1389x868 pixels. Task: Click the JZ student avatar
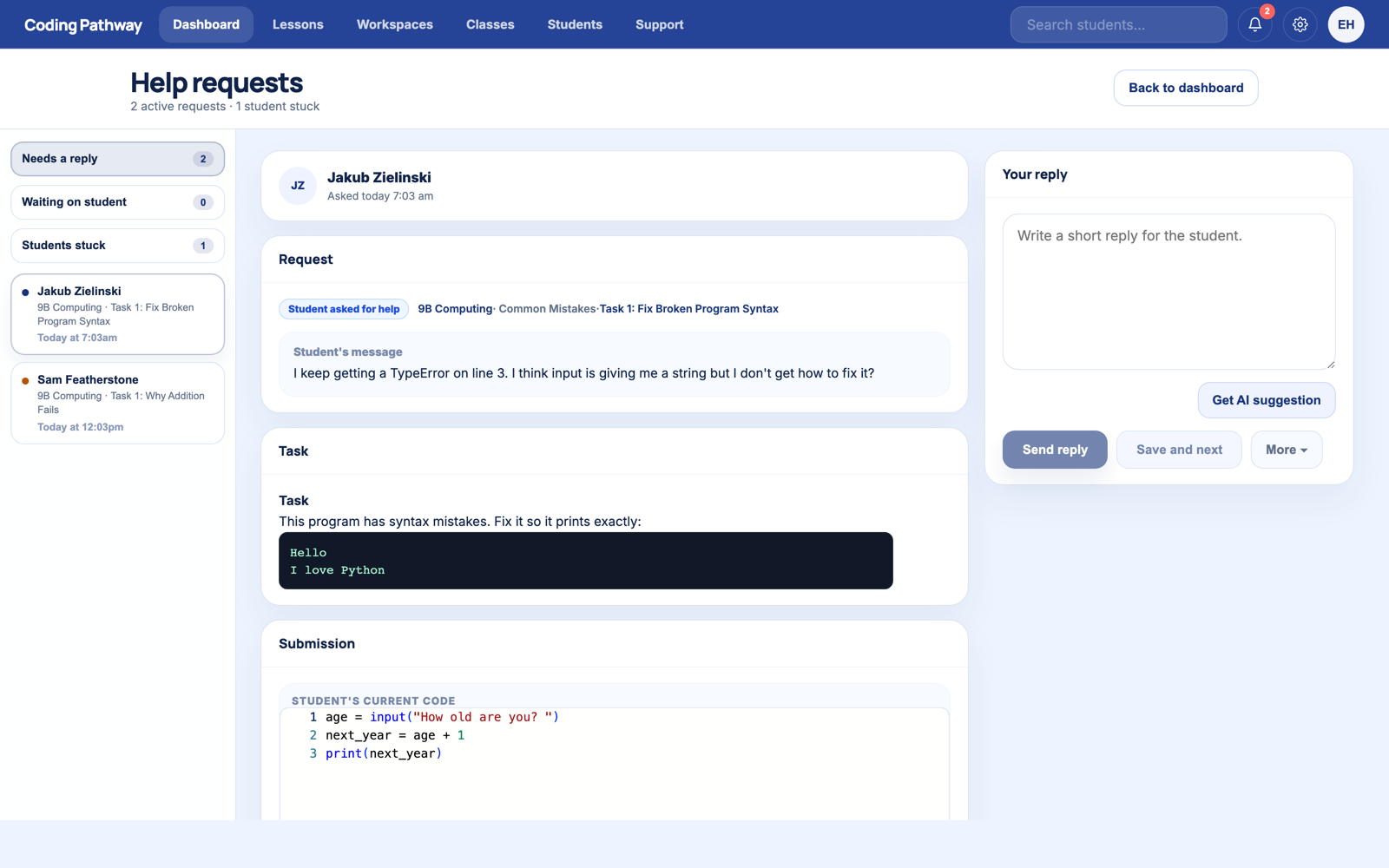298,186
